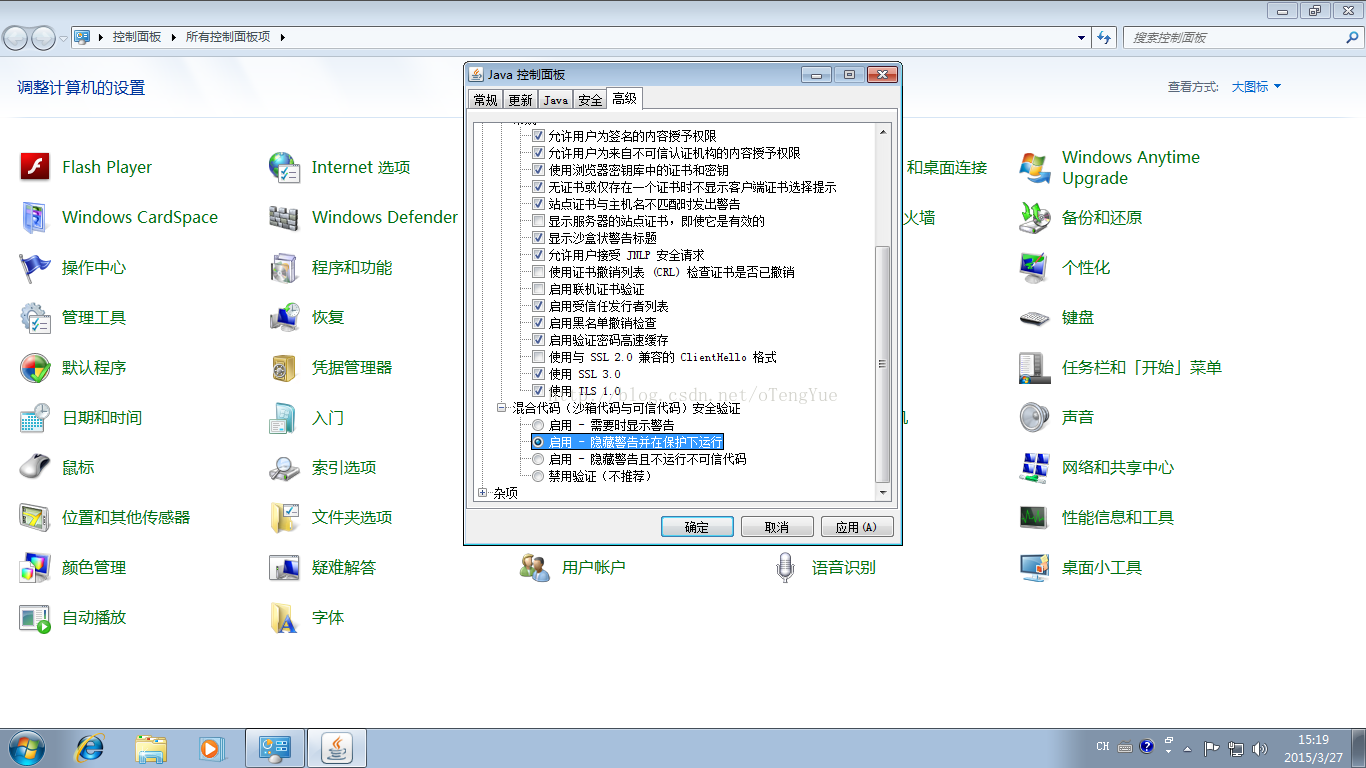Click the volume icon in system tray
Image resolution: width=1366 pixels, height=768 pixels.
(1259, 747)
